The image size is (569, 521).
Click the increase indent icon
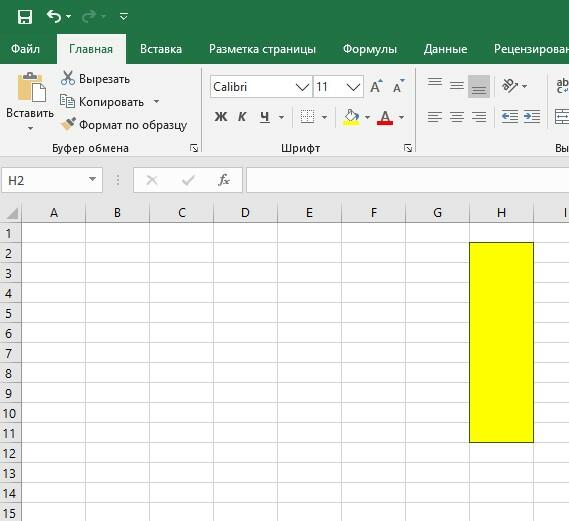[x=532, y=117]
